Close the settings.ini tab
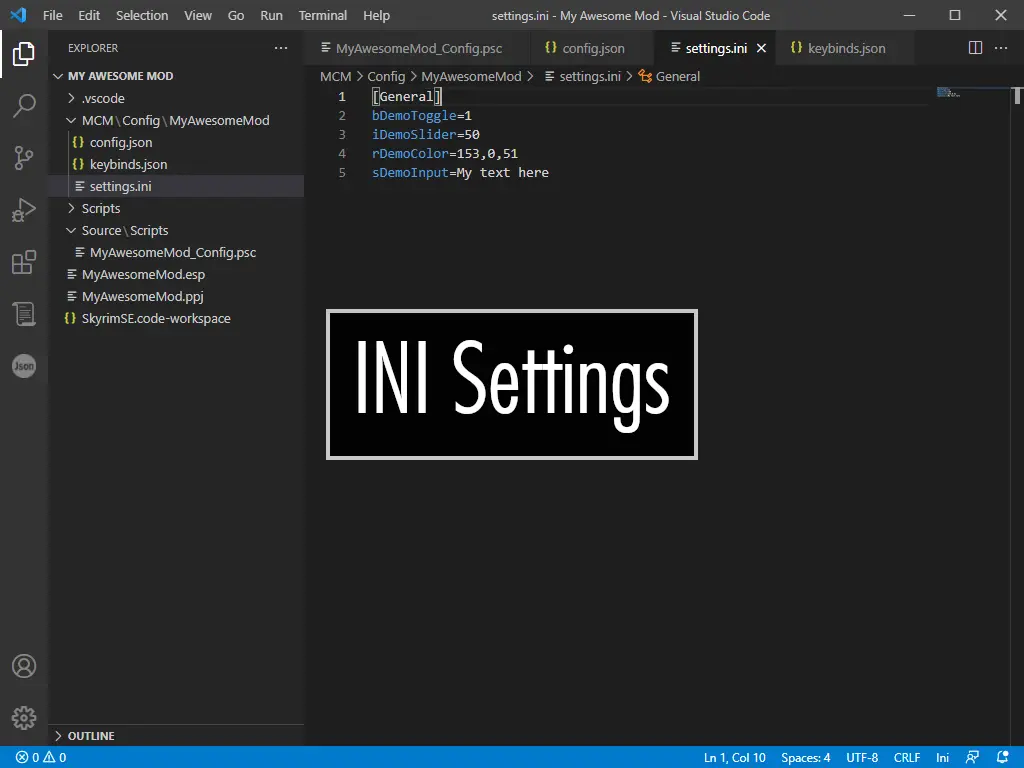The width and height of the screenshot is (1024, 768). (x=761, y=48)
